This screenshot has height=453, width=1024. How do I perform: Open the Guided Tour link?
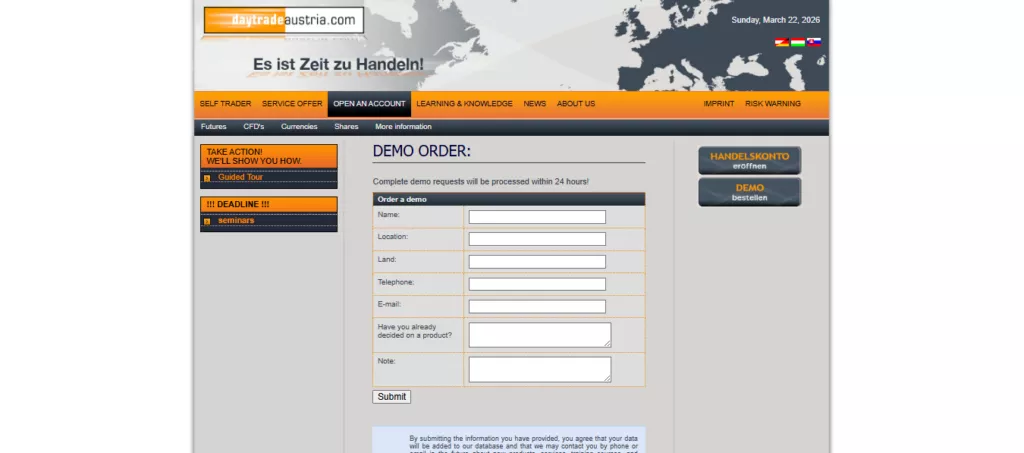tap(240, 178)
